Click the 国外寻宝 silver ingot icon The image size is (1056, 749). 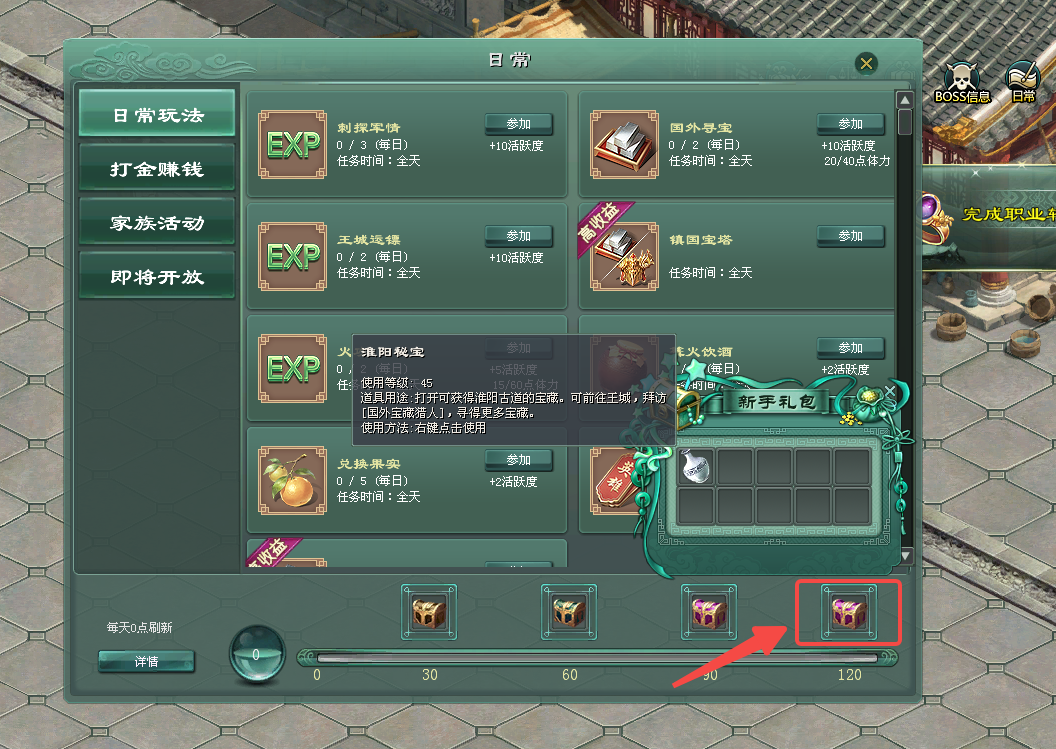click(624, 144)
